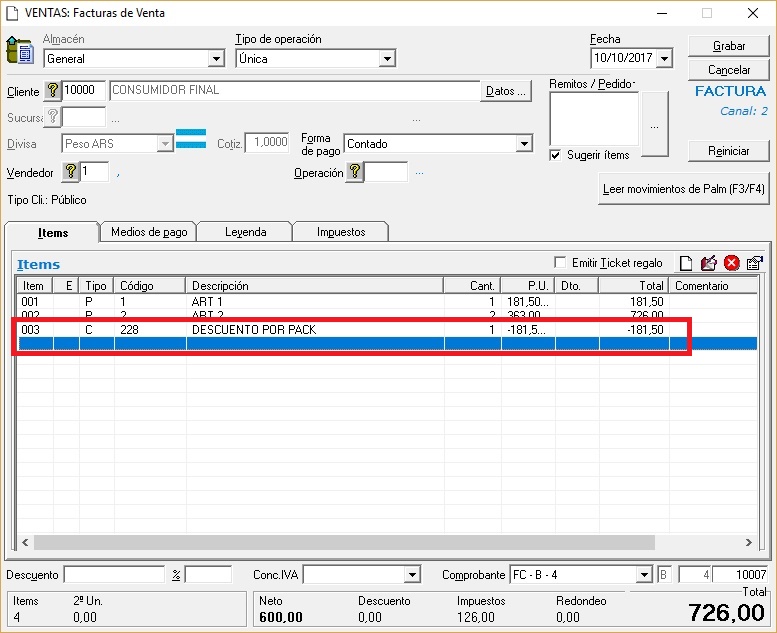Image resolution: width=777 pixels, height=633 pixels.
Task: Open the Comprobante dropdown list
Action: (x=644, y=575)
